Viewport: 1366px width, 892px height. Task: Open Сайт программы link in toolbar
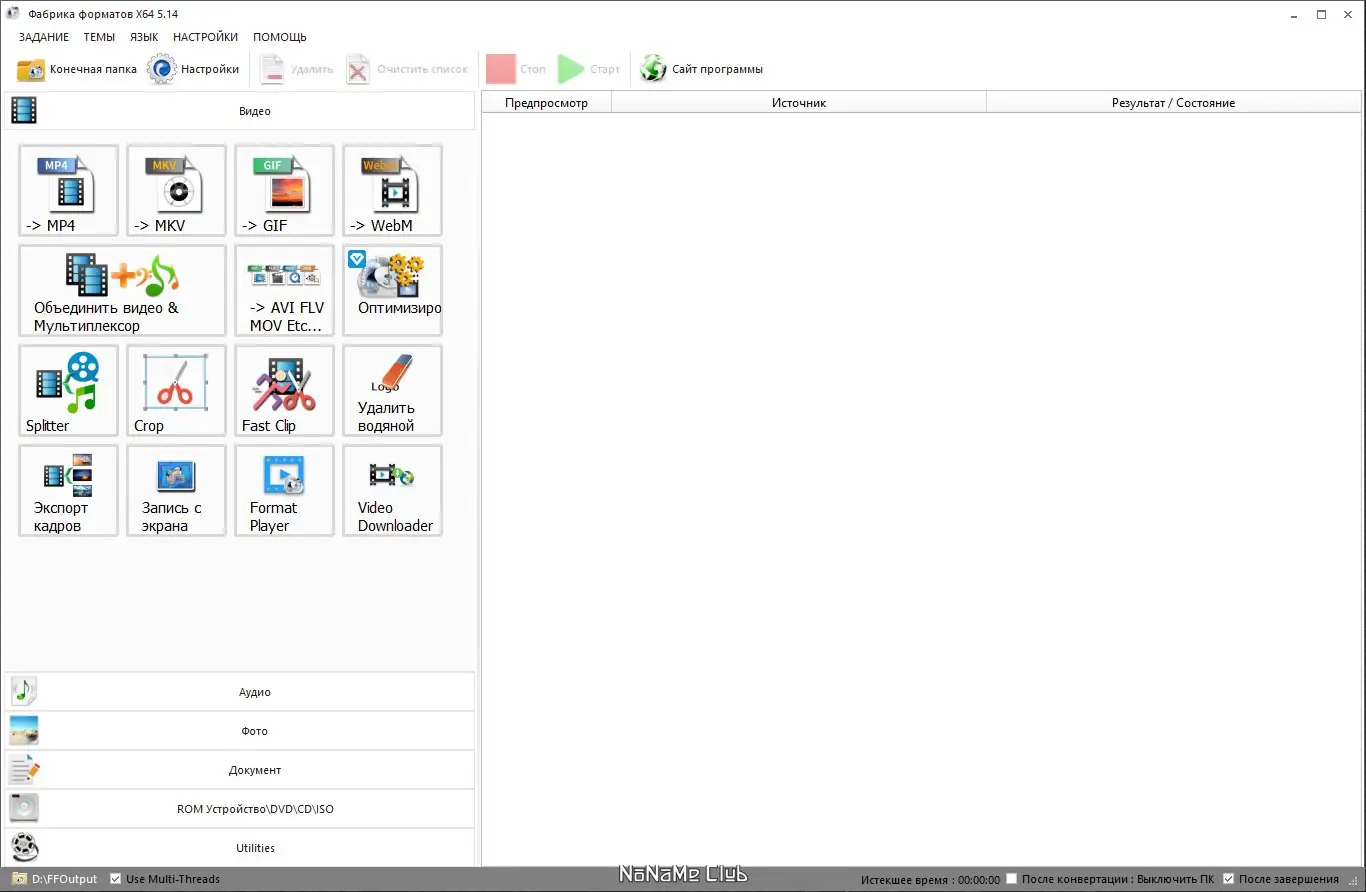point(702,69)
